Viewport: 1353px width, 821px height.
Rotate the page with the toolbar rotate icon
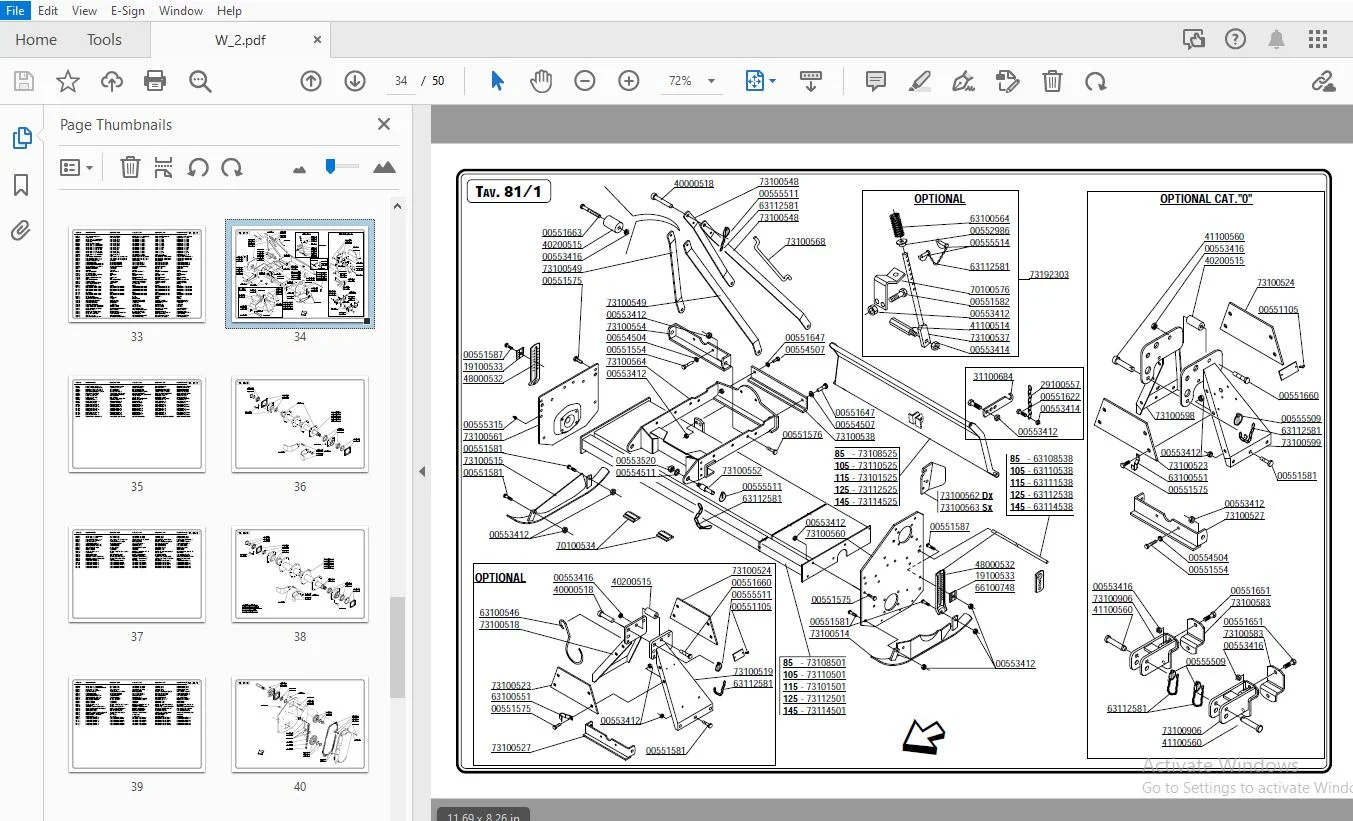pos(1096,81)
